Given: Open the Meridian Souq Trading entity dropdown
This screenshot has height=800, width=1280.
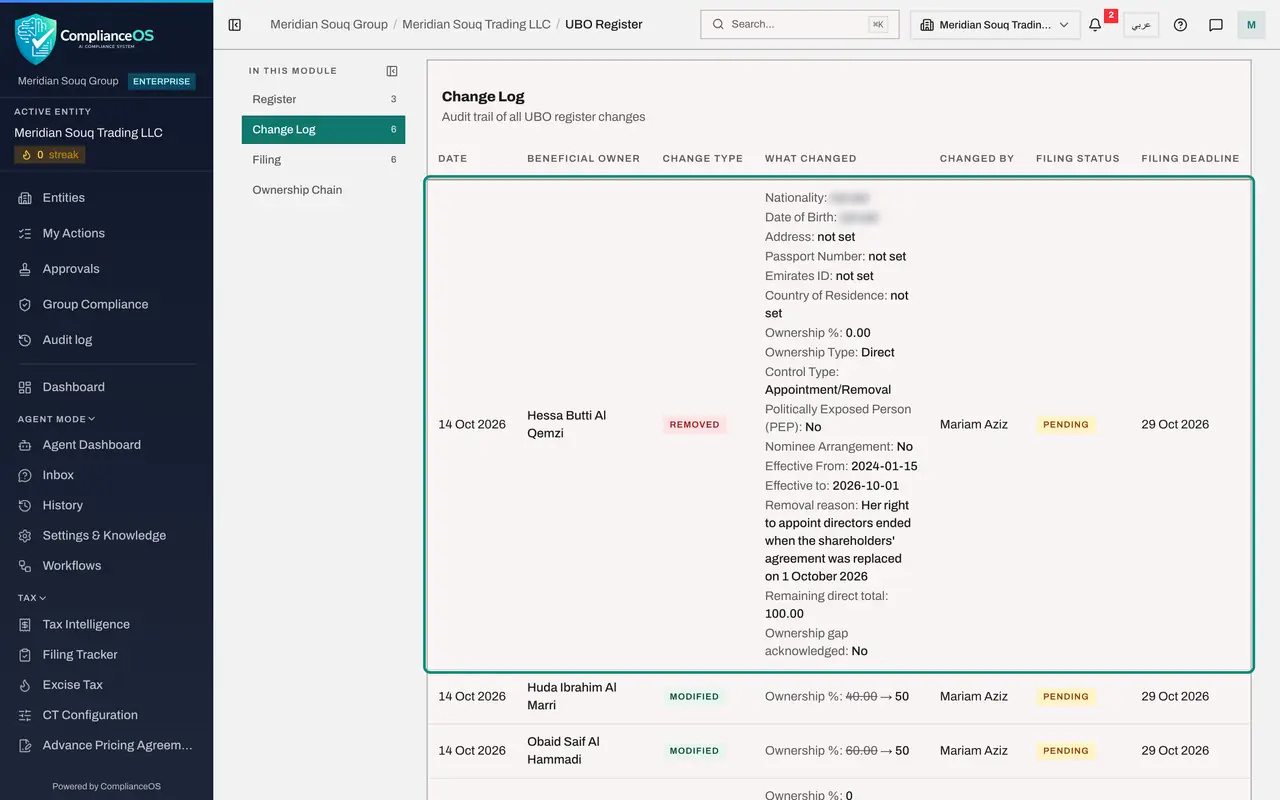Looking at the screenshot, I should tap(995, 25).
